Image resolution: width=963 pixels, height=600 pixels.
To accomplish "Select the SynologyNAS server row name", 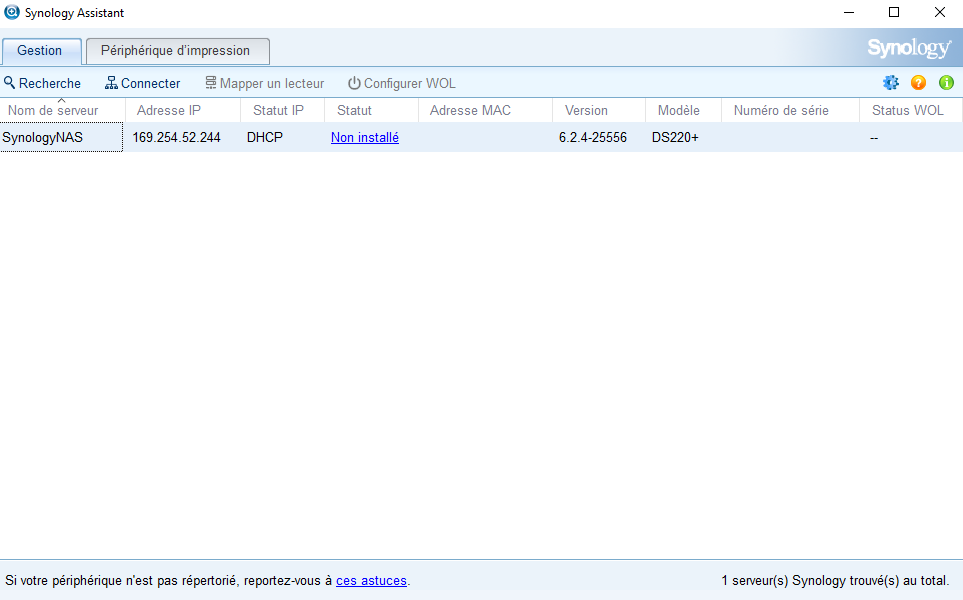I will tap(42, 138).
